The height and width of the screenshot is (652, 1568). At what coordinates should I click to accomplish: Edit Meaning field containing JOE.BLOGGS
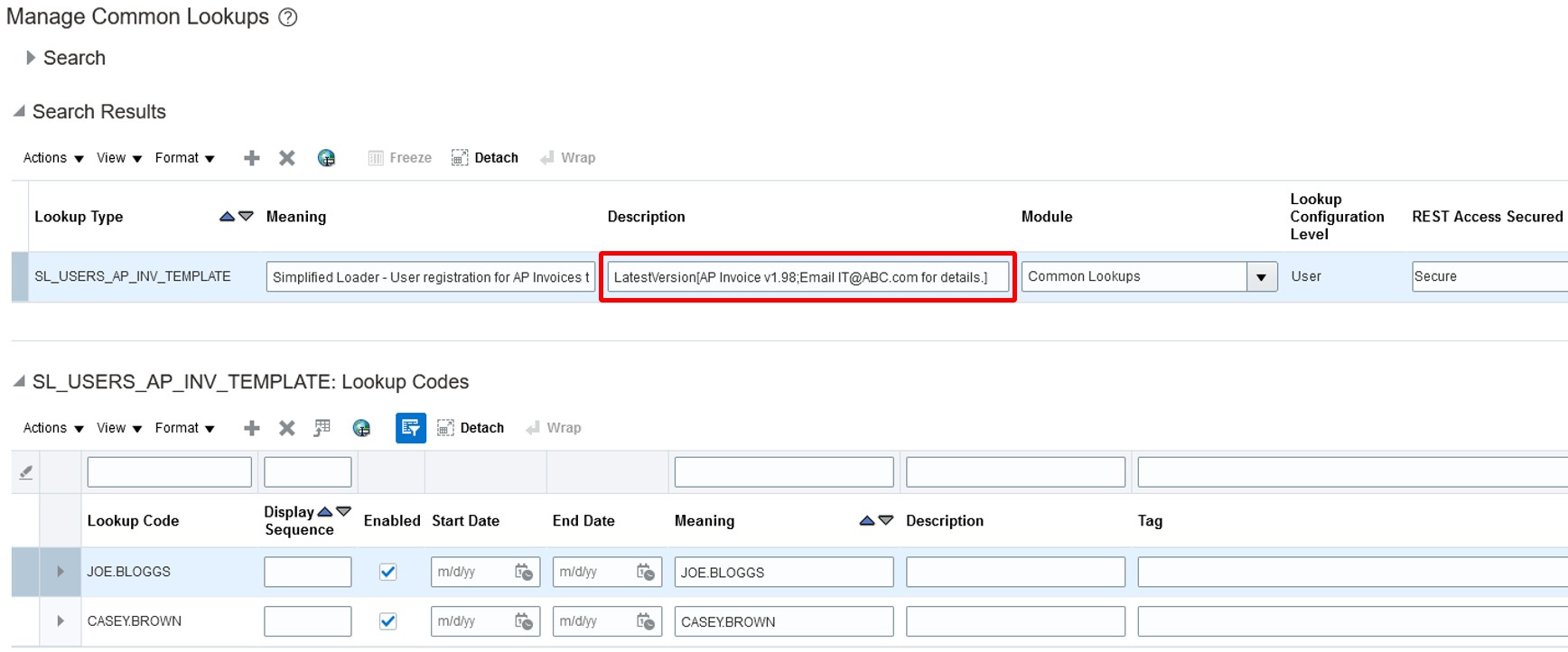(784, 573)
